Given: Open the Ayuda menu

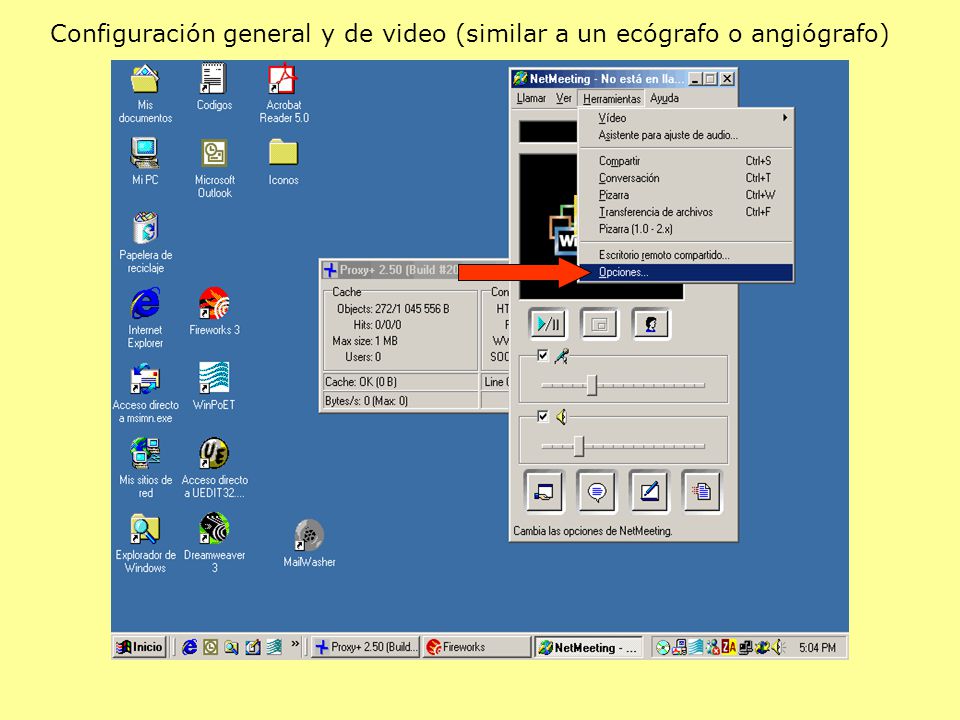Looking at the screenshot, I should tap(664, 98).
